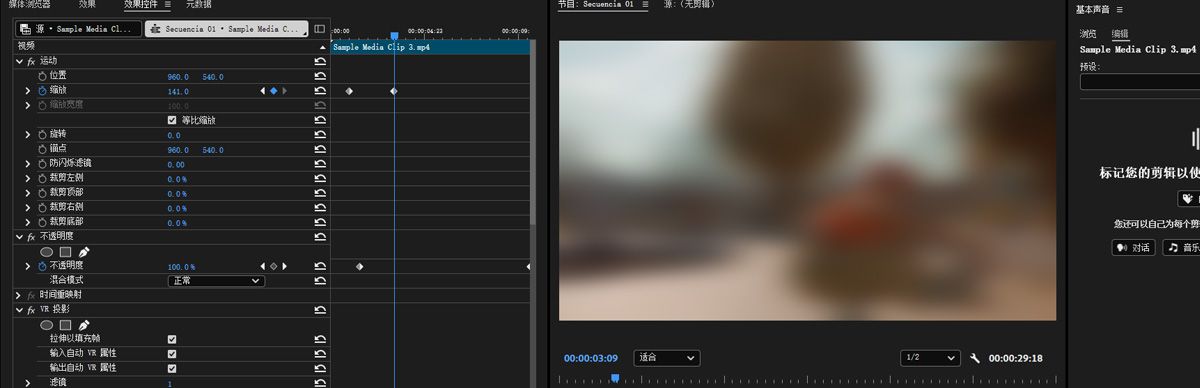Reset the 运动 effect
This screenshot has width=1200, height=388.
tap(320, 61)
